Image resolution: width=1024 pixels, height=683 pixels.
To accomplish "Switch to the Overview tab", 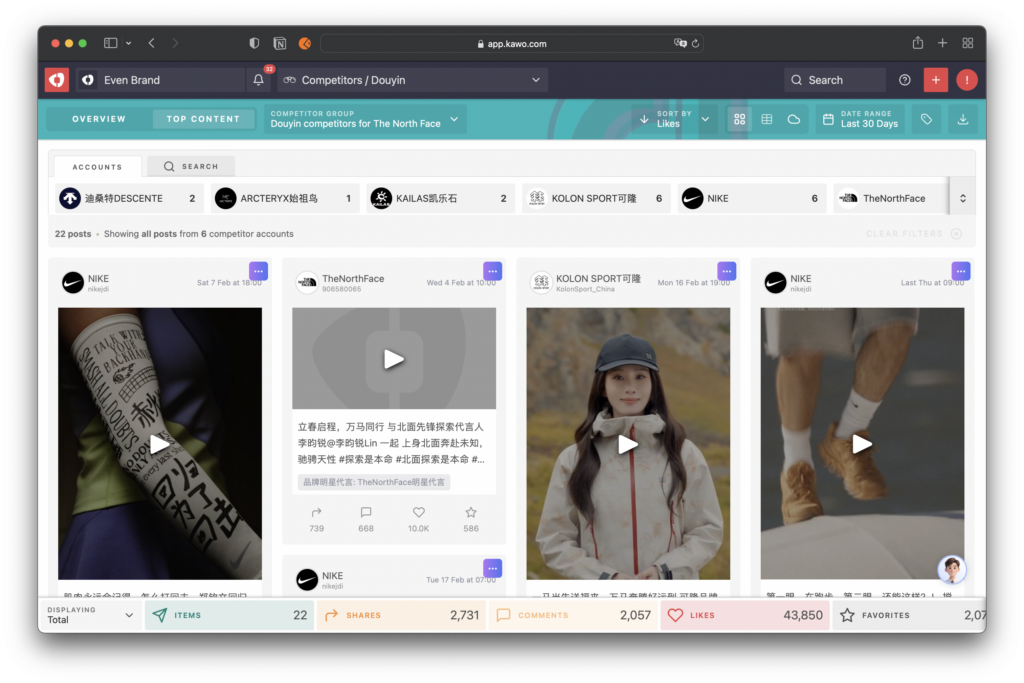I will [99, 119].
